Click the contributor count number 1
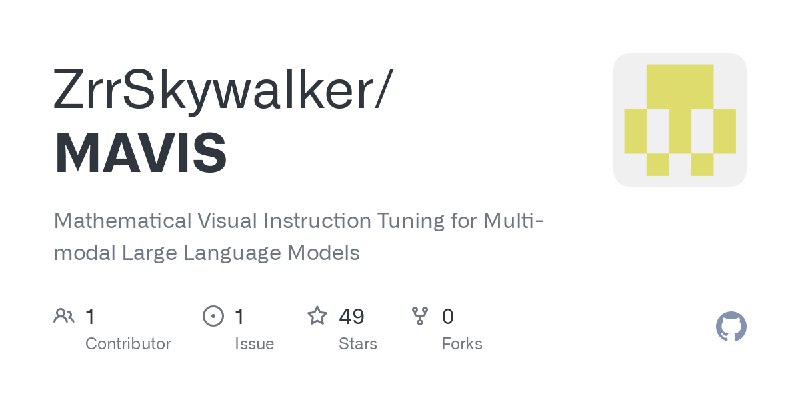 pyautogui.click(x=90, y=317)
